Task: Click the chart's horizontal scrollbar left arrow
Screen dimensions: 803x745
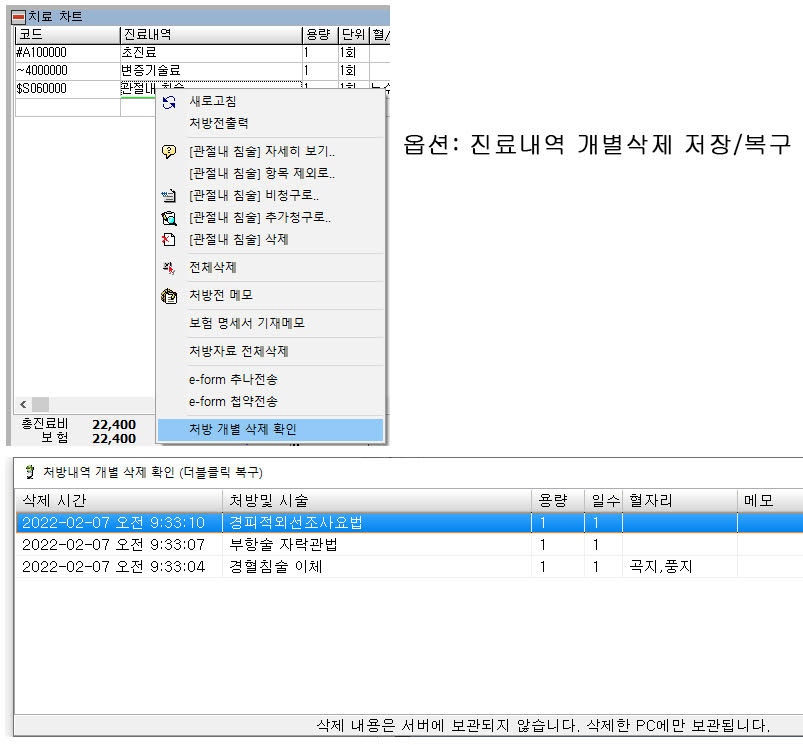Action: pos(20,404)
